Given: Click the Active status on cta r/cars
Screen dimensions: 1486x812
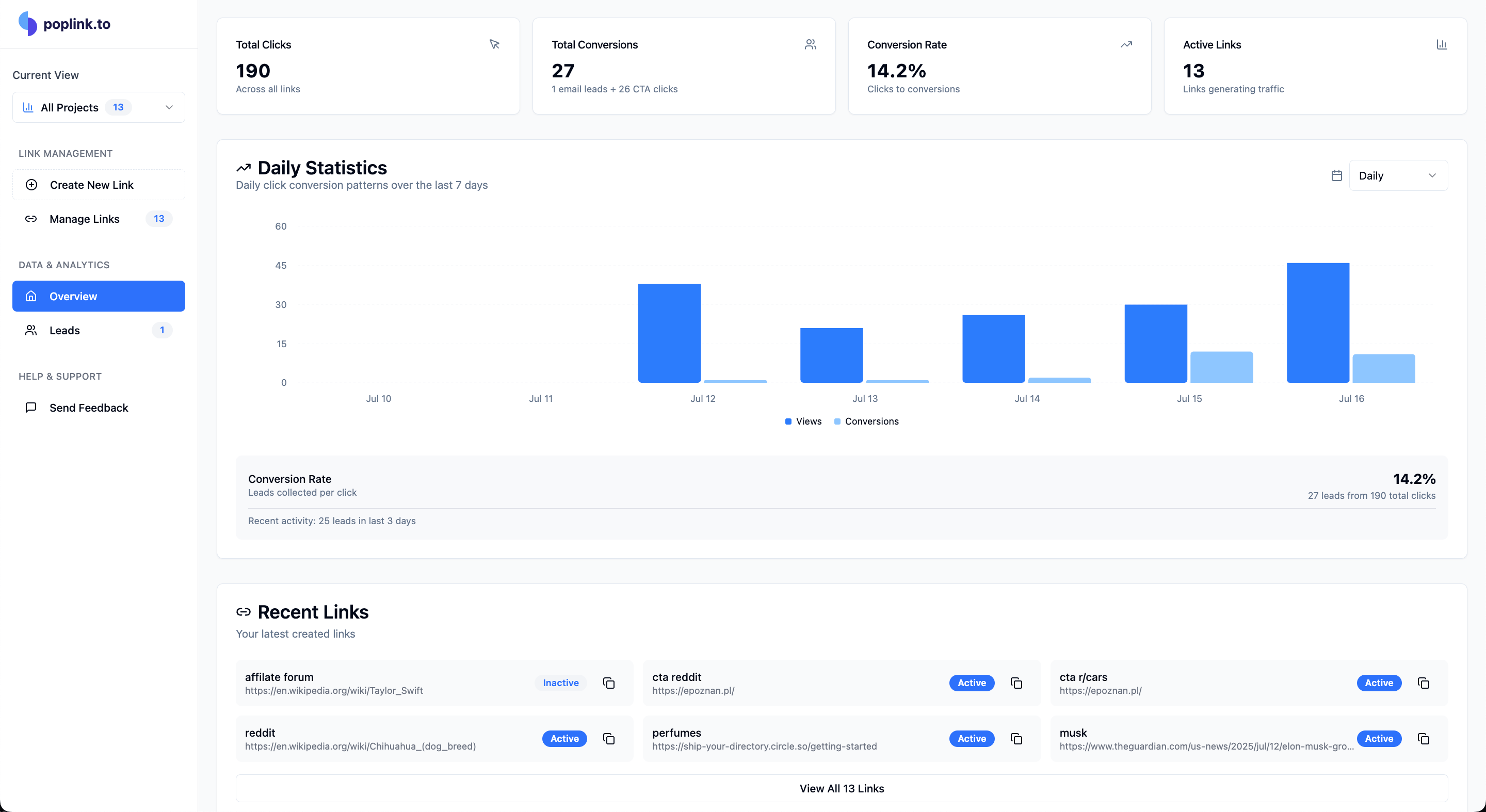Looking at the screenshot, I should [x=1379, y=683].
